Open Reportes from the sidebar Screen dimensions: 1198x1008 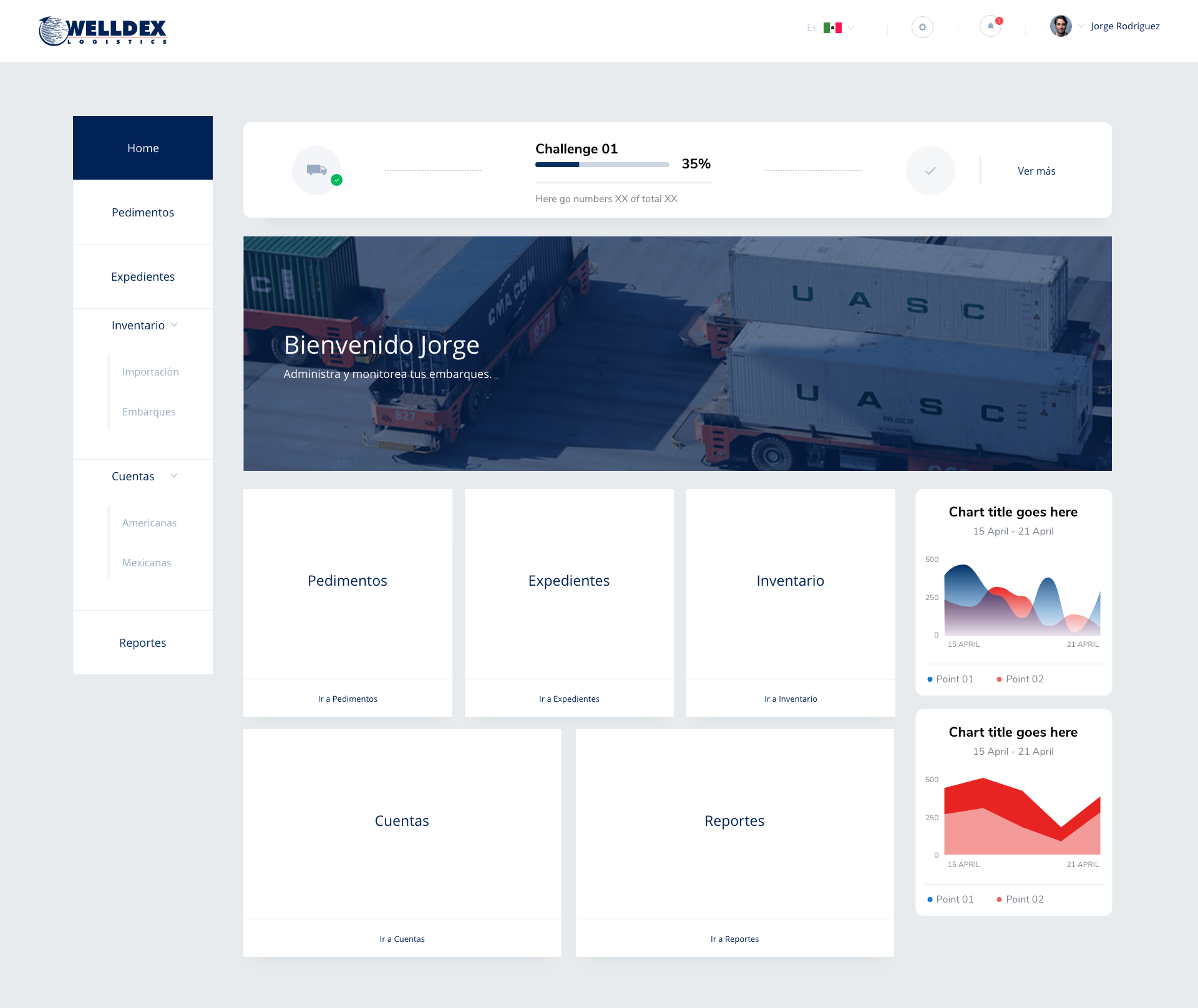tap(143, 642)
